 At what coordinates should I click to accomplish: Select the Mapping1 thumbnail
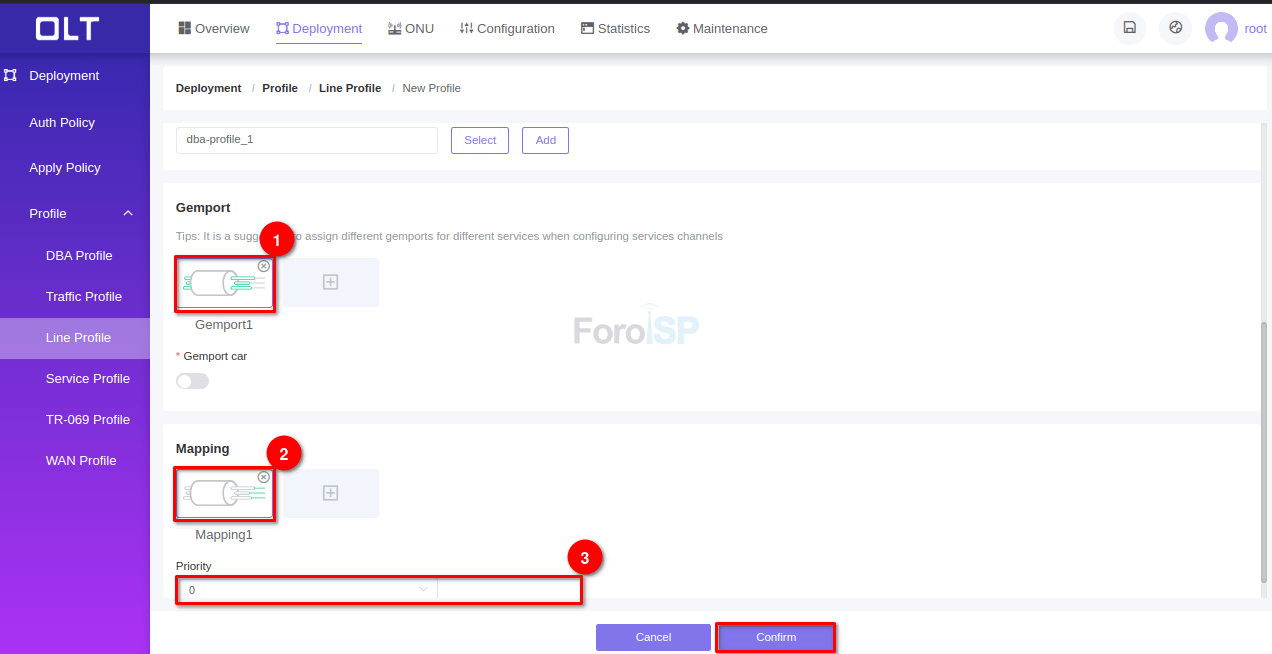[224, 495]
